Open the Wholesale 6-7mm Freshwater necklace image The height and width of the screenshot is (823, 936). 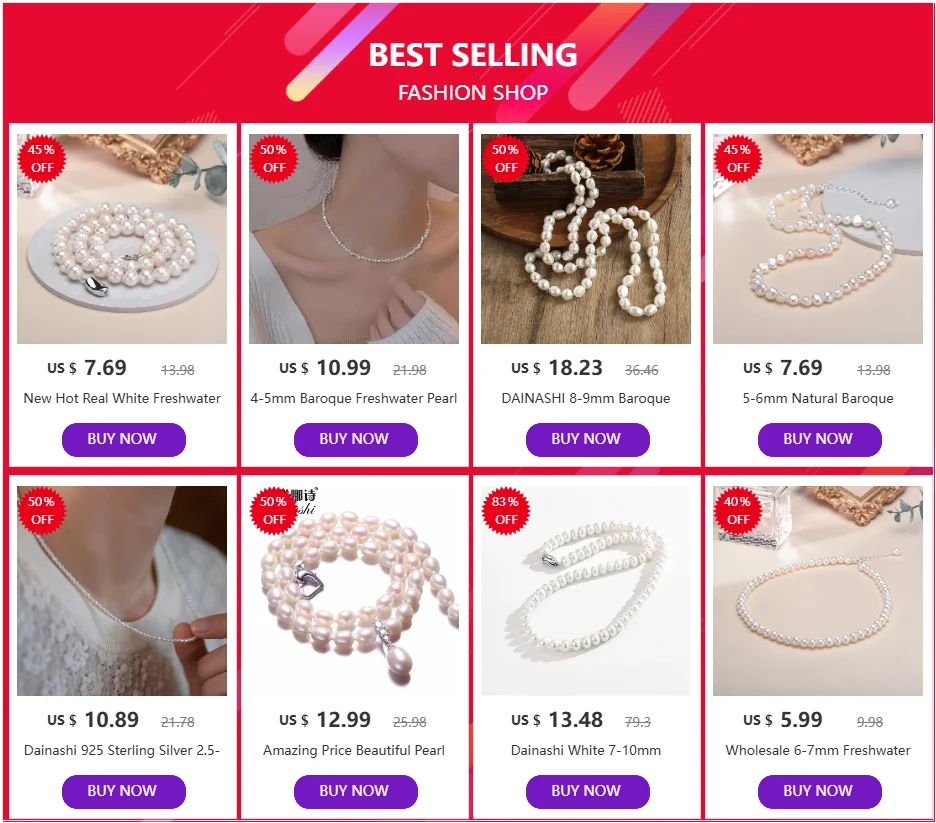[x=818, y=591]
